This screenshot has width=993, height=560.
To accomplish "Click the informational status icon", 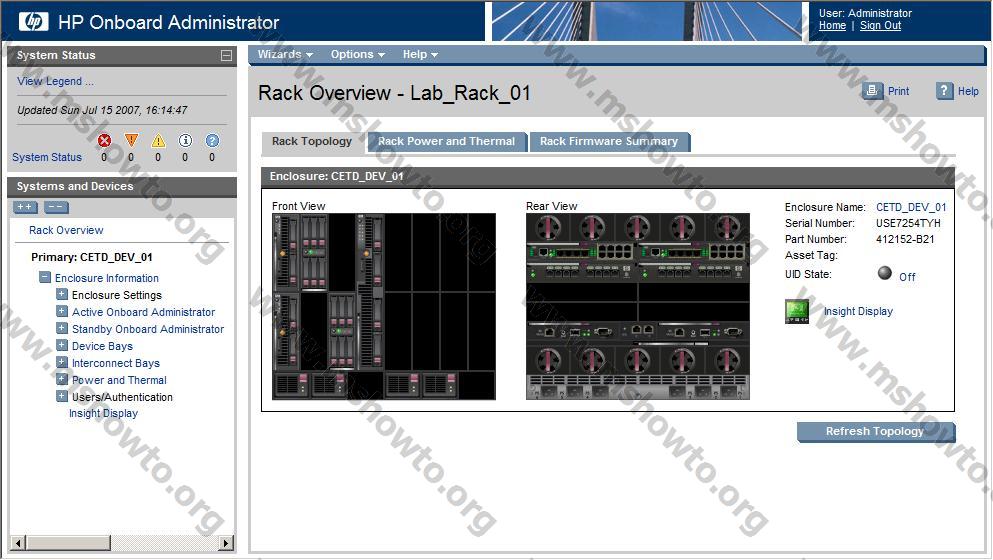I will [185, 141].
